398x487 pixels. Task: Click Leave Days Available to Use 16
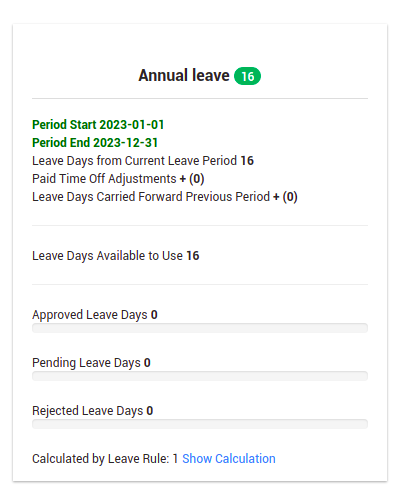pyautogui.click(x=116, y=256)
